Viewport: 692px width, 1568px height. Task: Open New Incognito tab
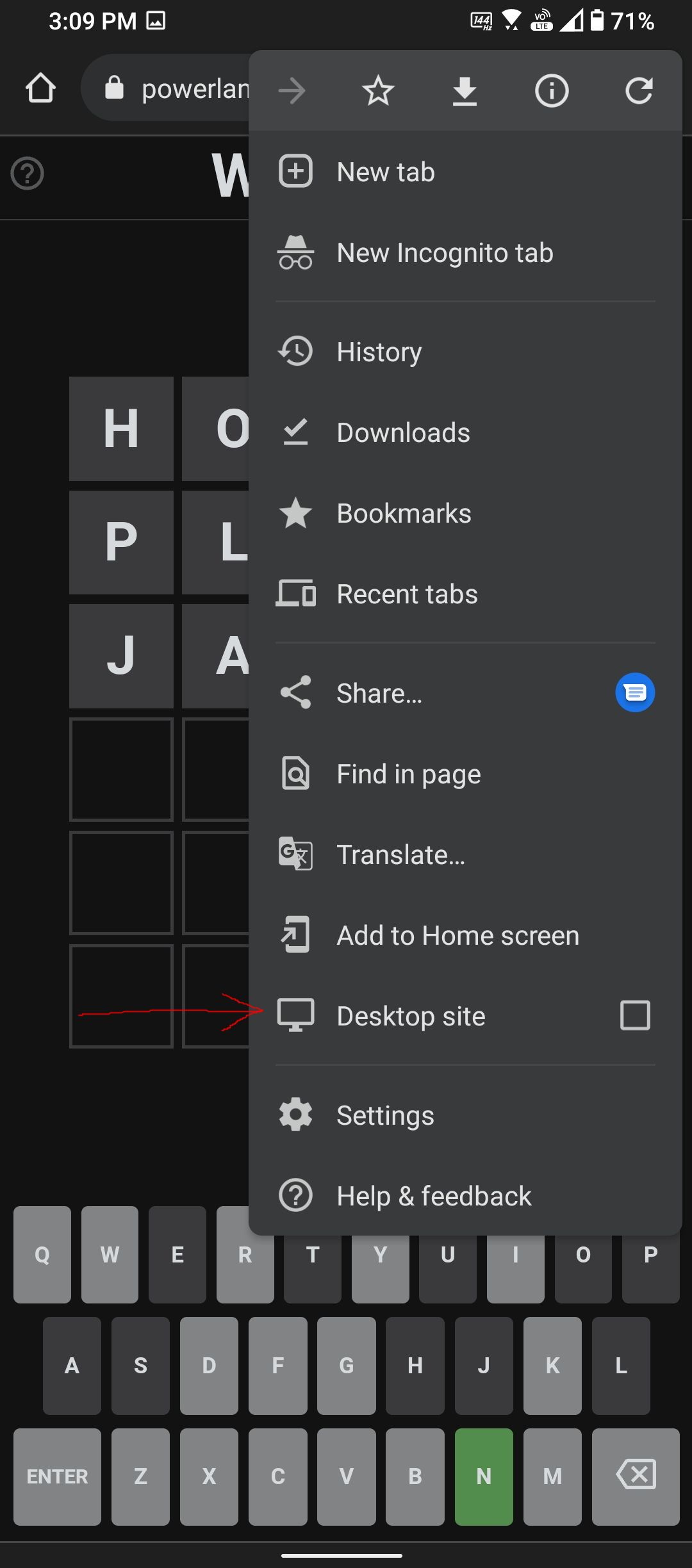(x=445, y=253)
